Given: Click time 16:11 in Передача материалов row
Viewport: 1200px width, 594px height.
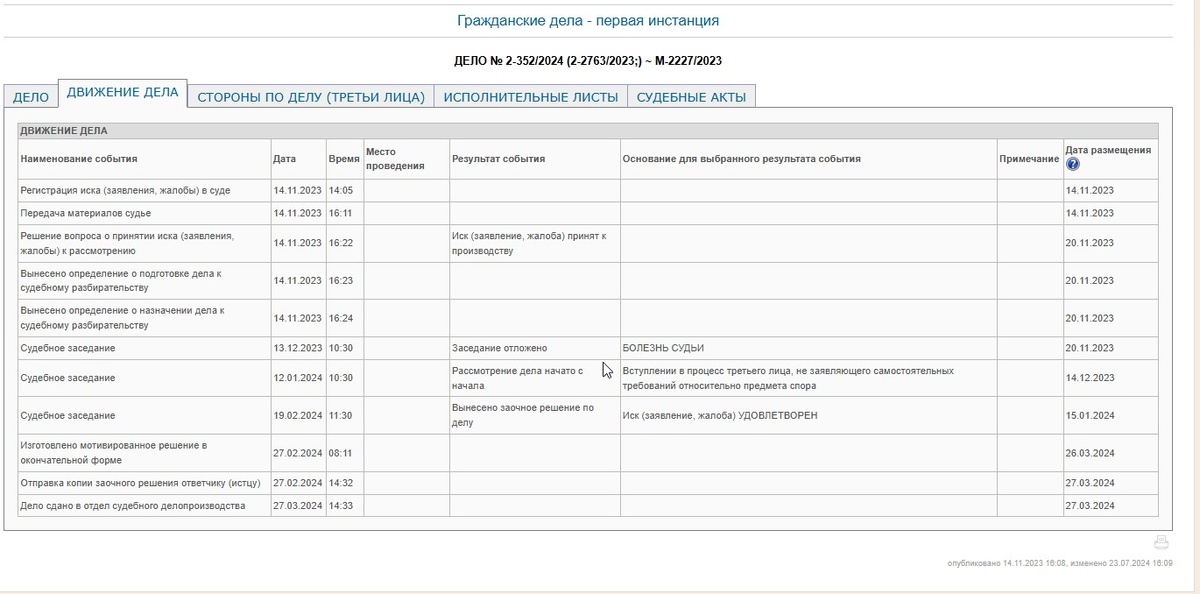Looking at the screenshot, I should (x=340, y=213).
